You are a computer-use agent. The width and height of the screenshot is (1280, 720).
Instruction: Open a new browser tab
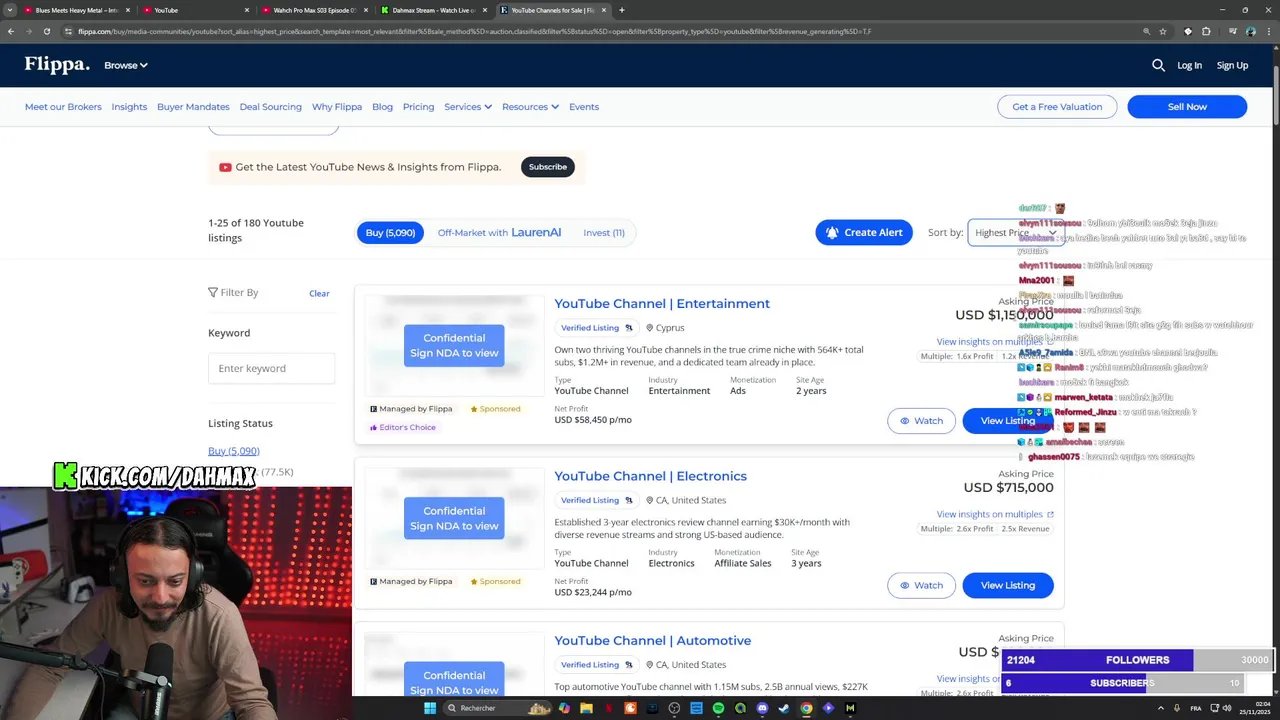[x=622, y=10]
